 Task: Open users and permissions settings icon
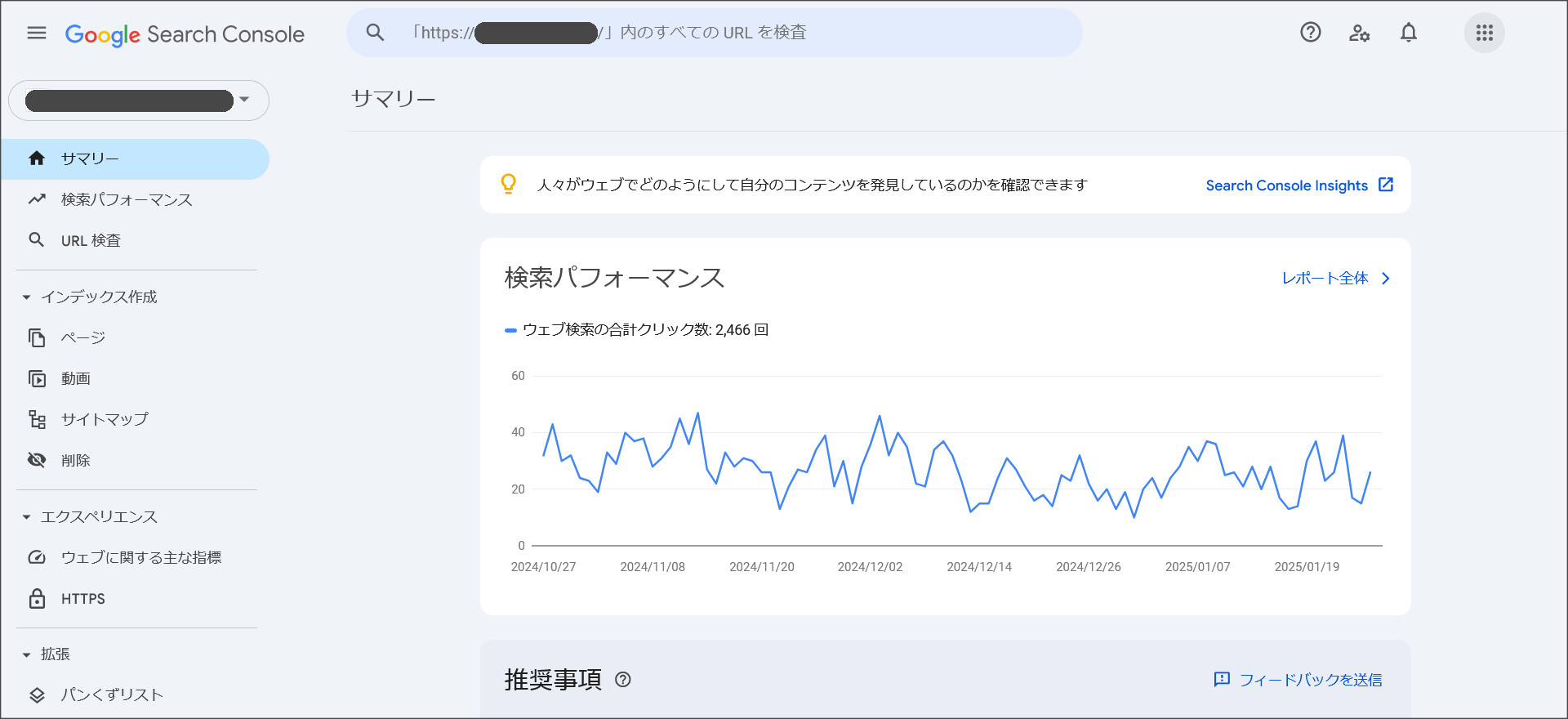click(1359, 33)
